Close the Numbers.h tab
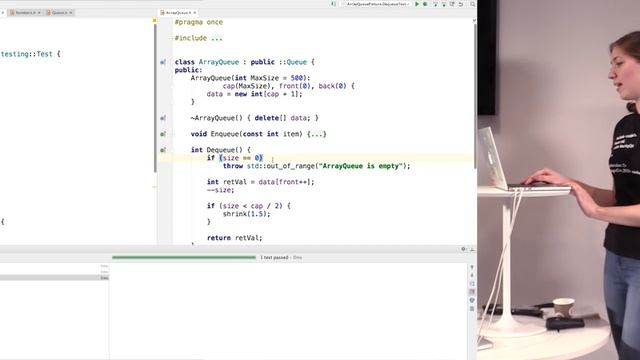640x360 pixels. pyautogui.click(x=39, y=13)
